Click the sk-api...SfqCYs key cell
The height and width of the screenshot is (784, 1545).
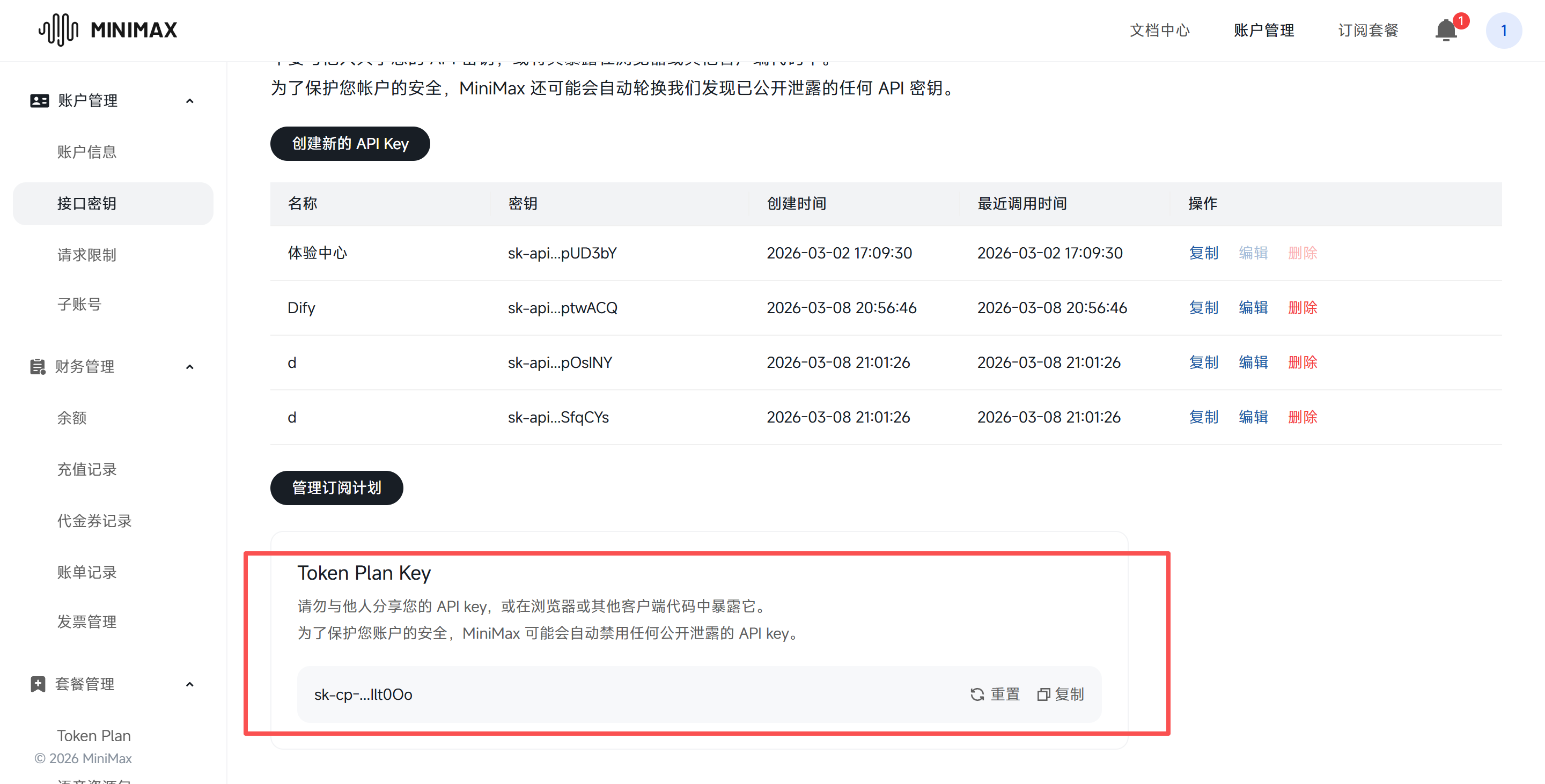click(x=558, y=417)
